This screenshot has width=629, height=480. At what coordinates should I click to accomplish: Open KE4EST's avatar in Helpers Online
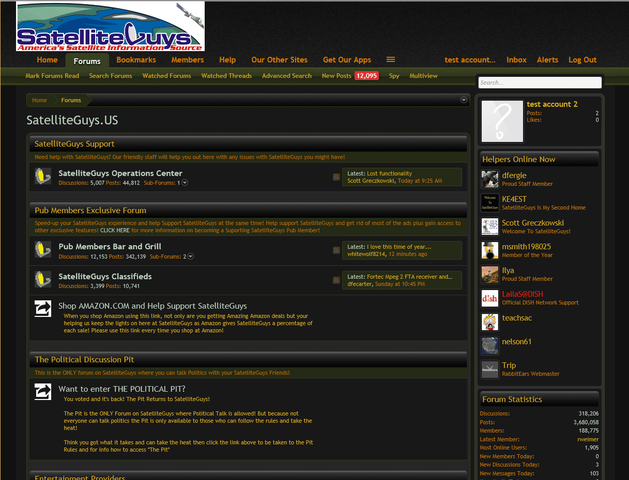coord(490,203)
